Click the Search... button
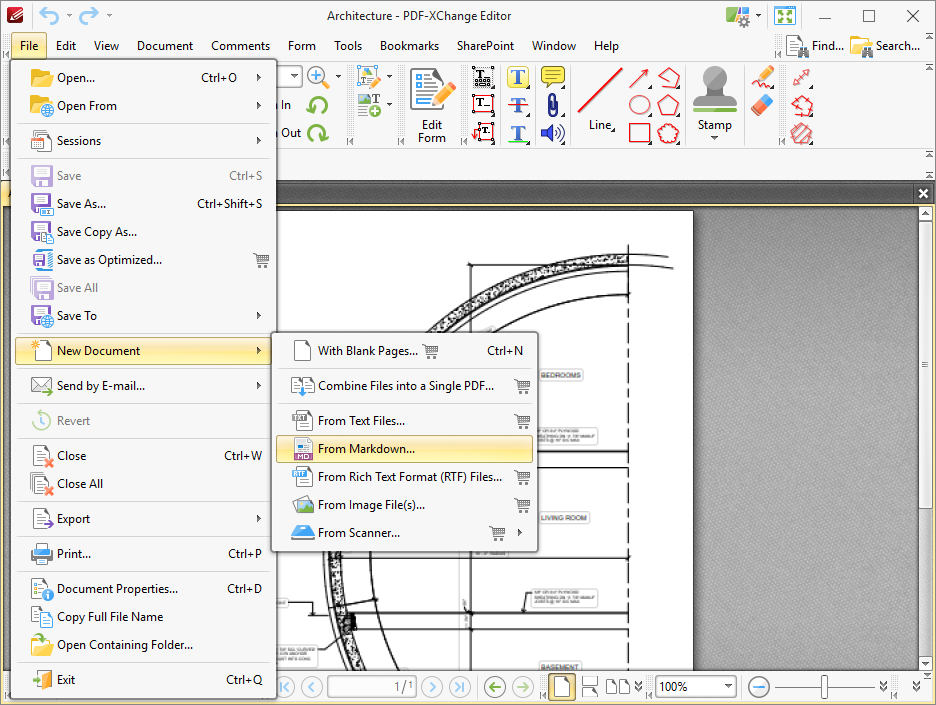Image resolution: width=936 pixels, height=705 pixels. click(885, 46)
